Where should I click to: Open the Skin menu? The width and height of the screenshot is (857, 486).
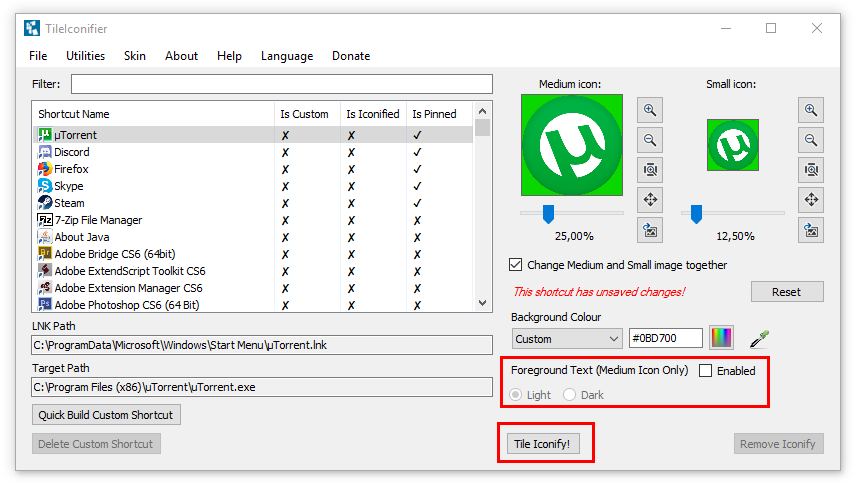[x=134, y=56]
